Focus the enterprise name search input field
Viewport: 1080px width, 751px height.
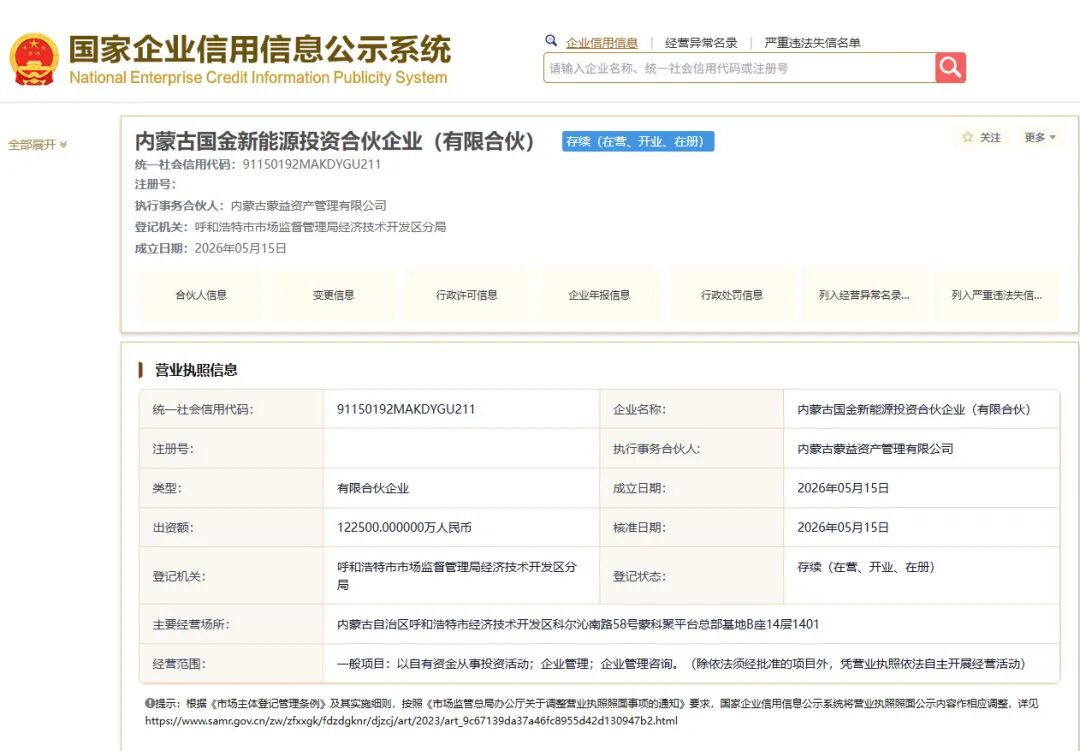[x=739, y=68]
